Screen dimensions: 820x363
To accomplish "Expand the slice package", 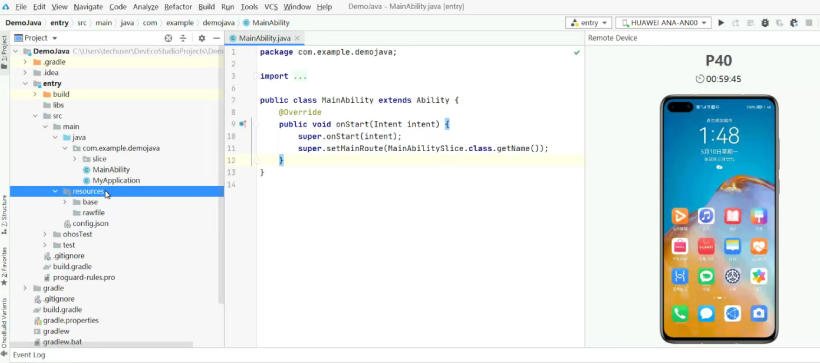I will coord(74,159).
